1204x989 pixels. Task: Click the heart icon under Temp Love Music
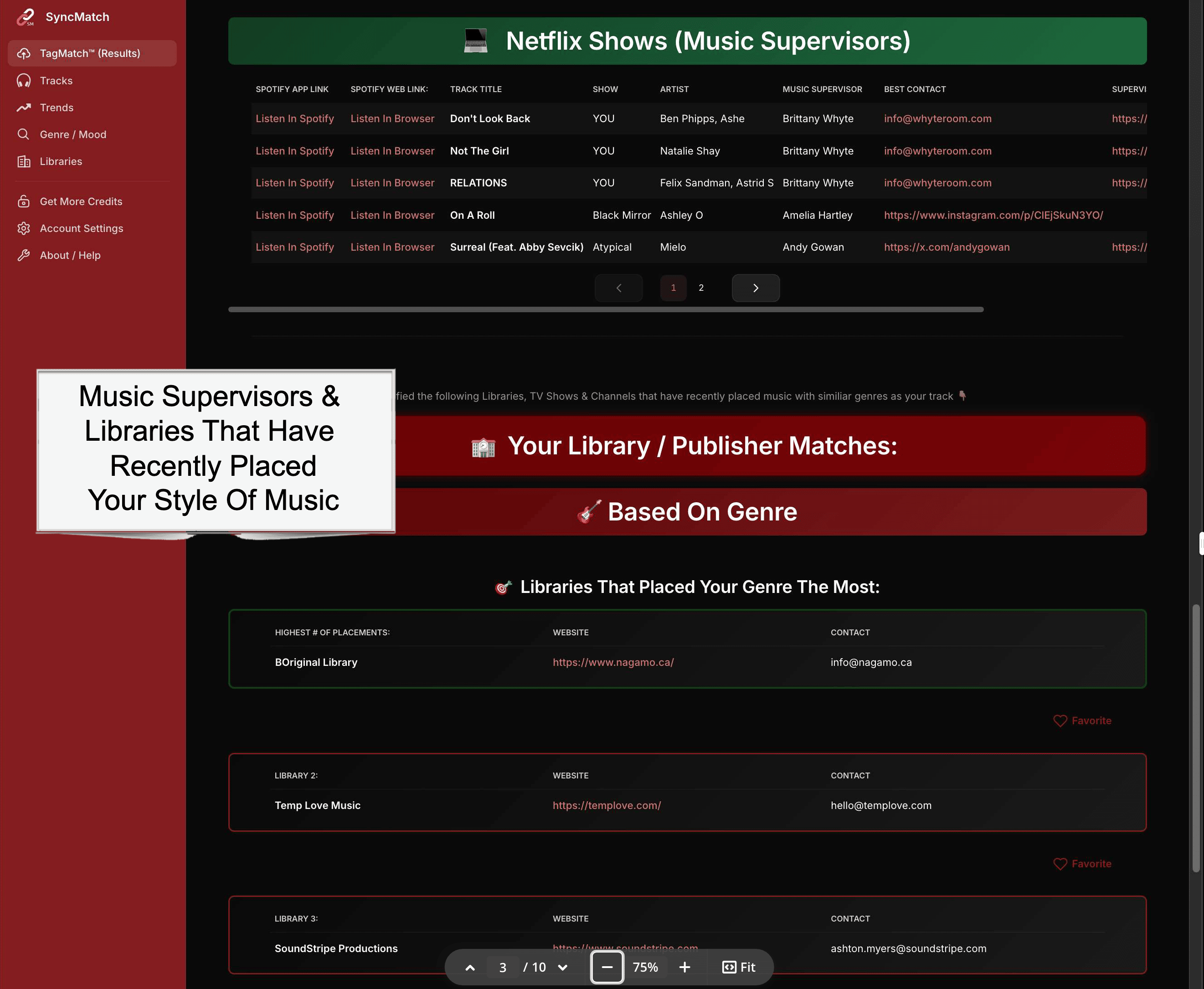[1060, 864]
